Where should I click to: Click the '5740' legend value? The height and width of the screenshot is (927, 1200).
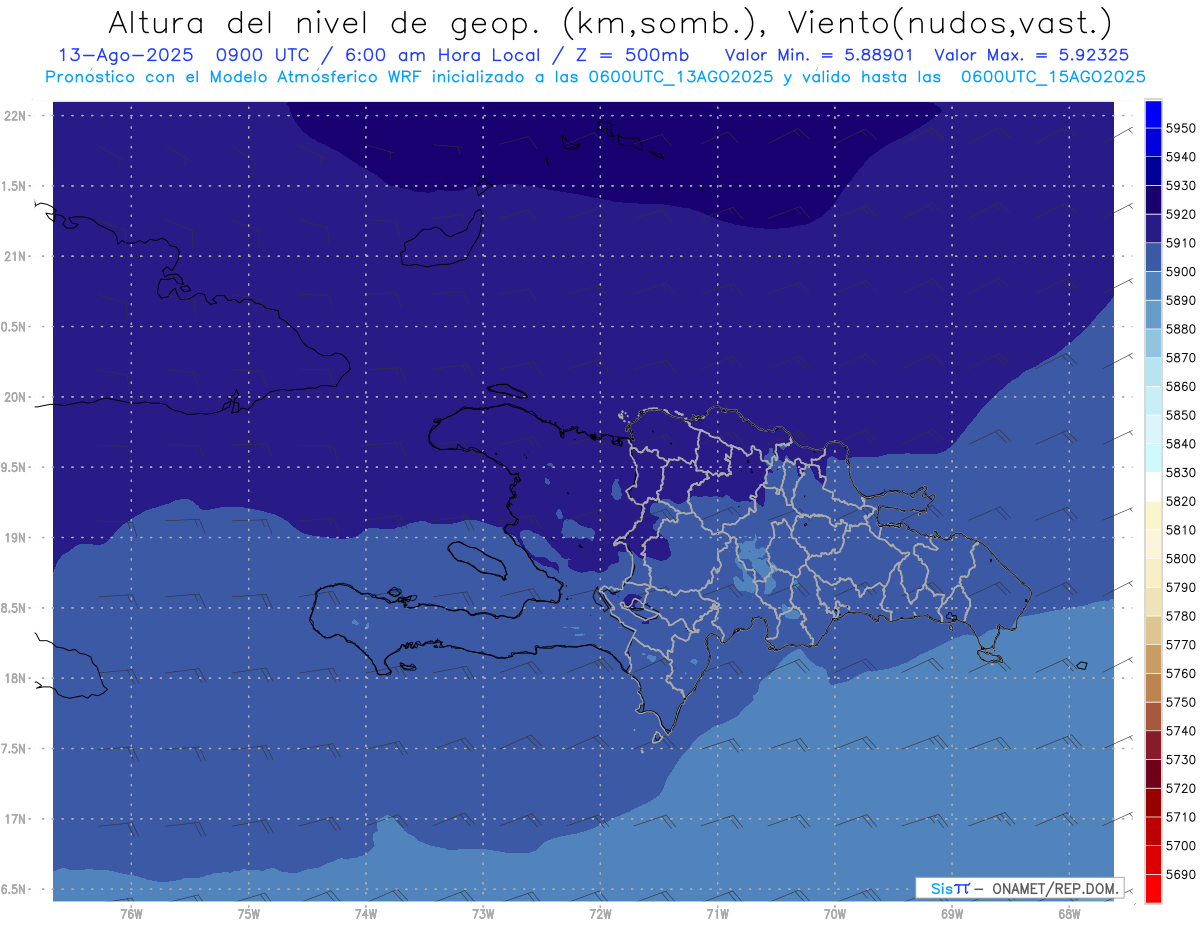(x=1181, y=731)
